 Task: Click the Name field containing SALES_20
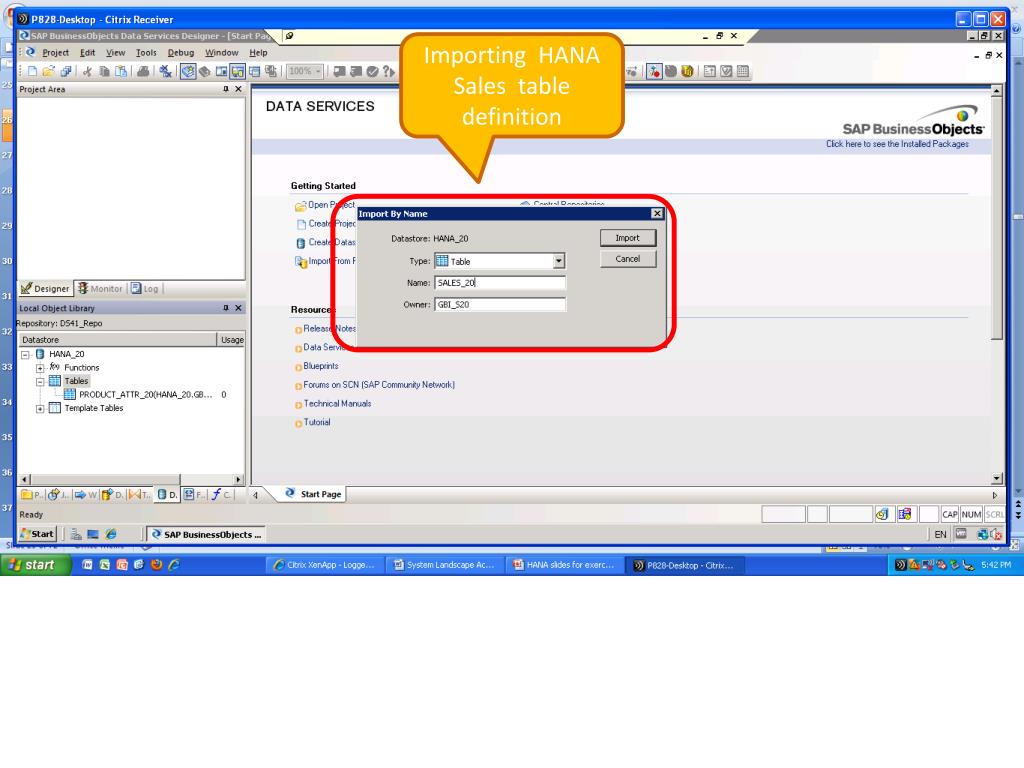point(500,283)
